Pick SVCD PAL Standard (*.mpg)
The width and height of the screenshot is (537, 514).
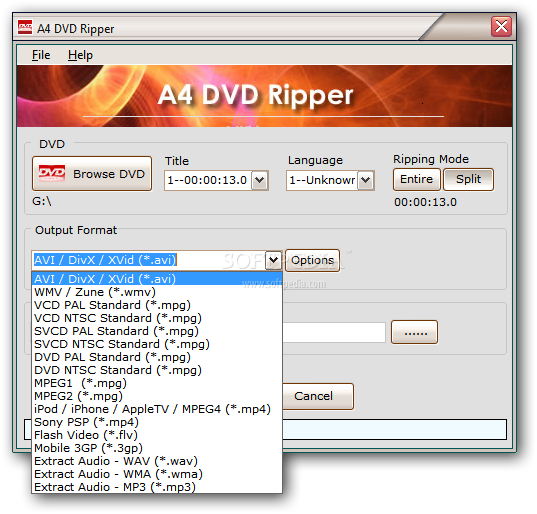tap(157, 331)
